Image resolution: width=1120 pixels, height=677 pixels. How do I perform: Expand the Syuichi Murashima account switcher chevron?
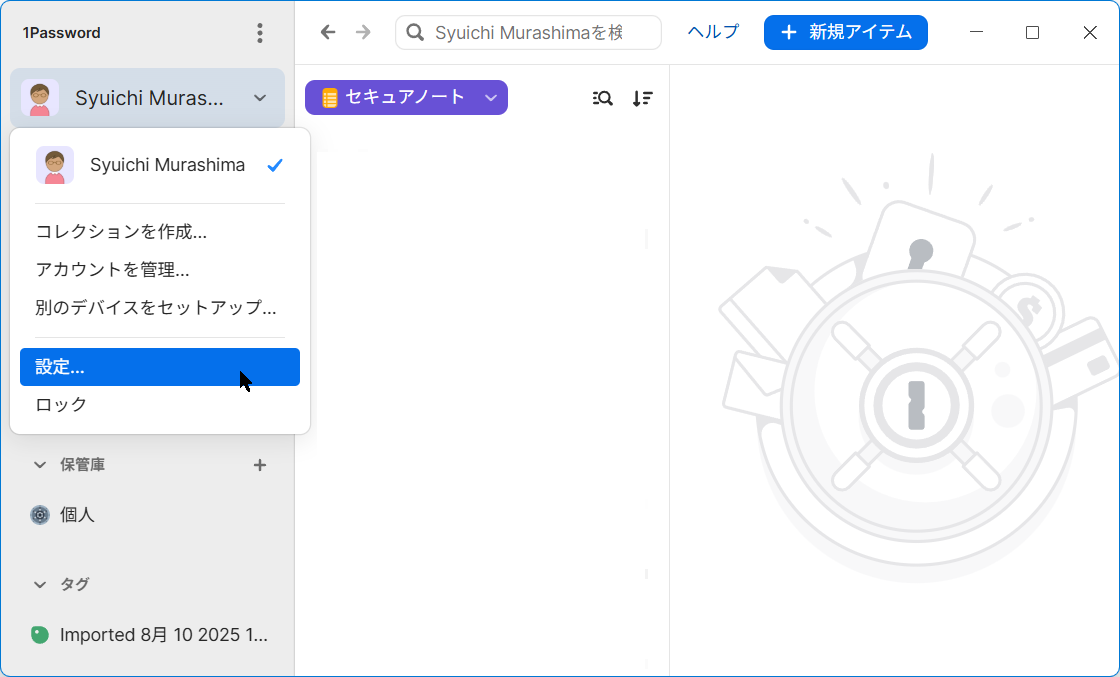260,98
